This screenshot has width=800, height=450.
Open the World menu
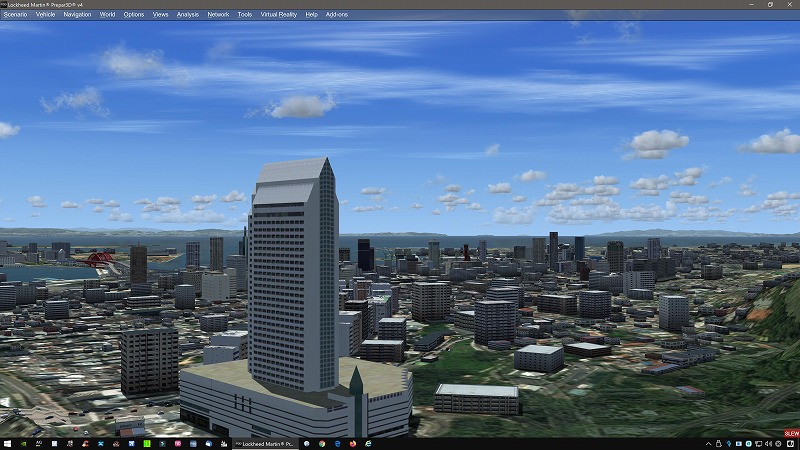click(x=107, y=14)
